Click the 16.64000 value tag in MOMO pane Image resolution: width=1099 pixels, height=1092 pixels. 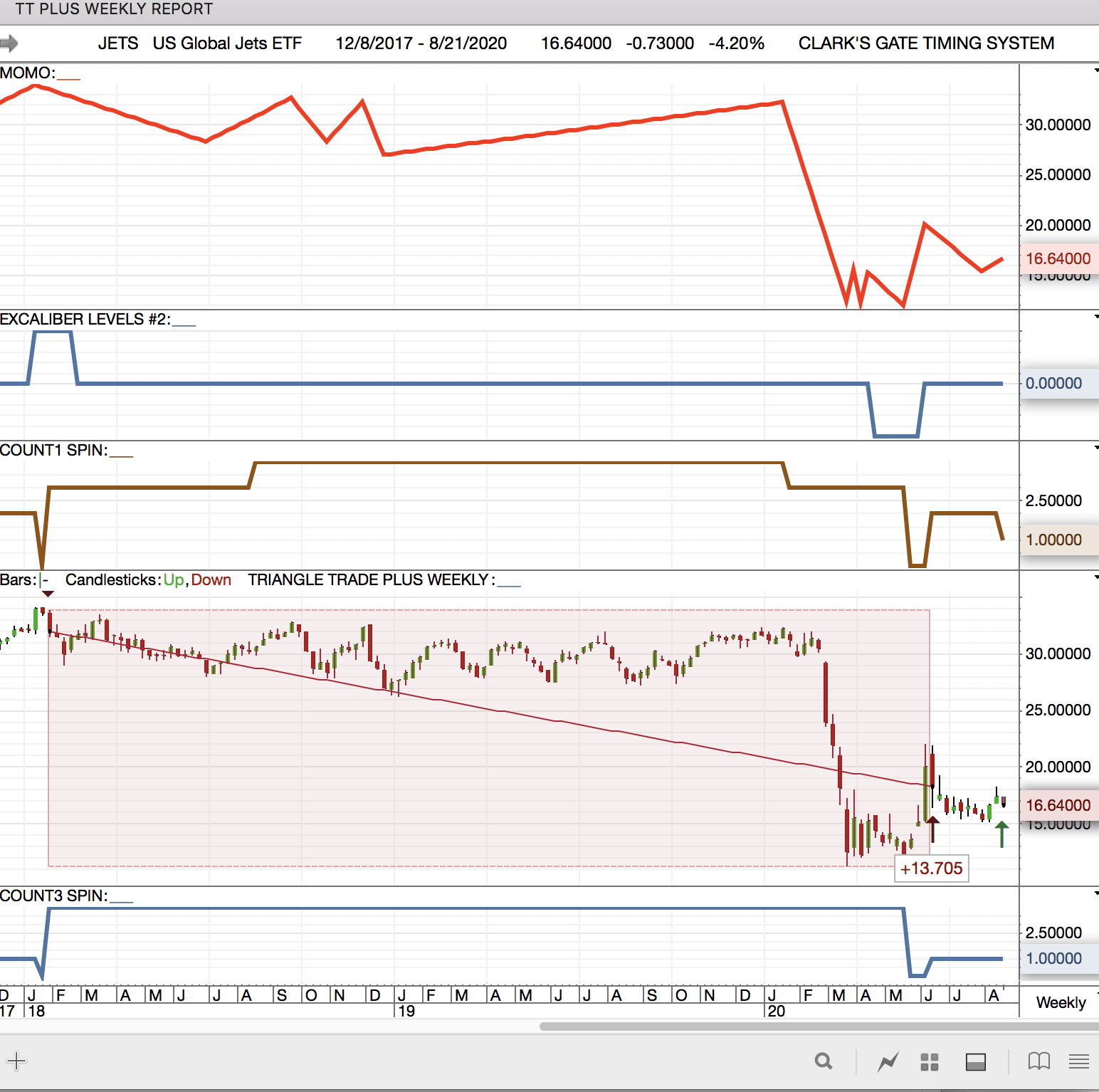click(1058, 258)
